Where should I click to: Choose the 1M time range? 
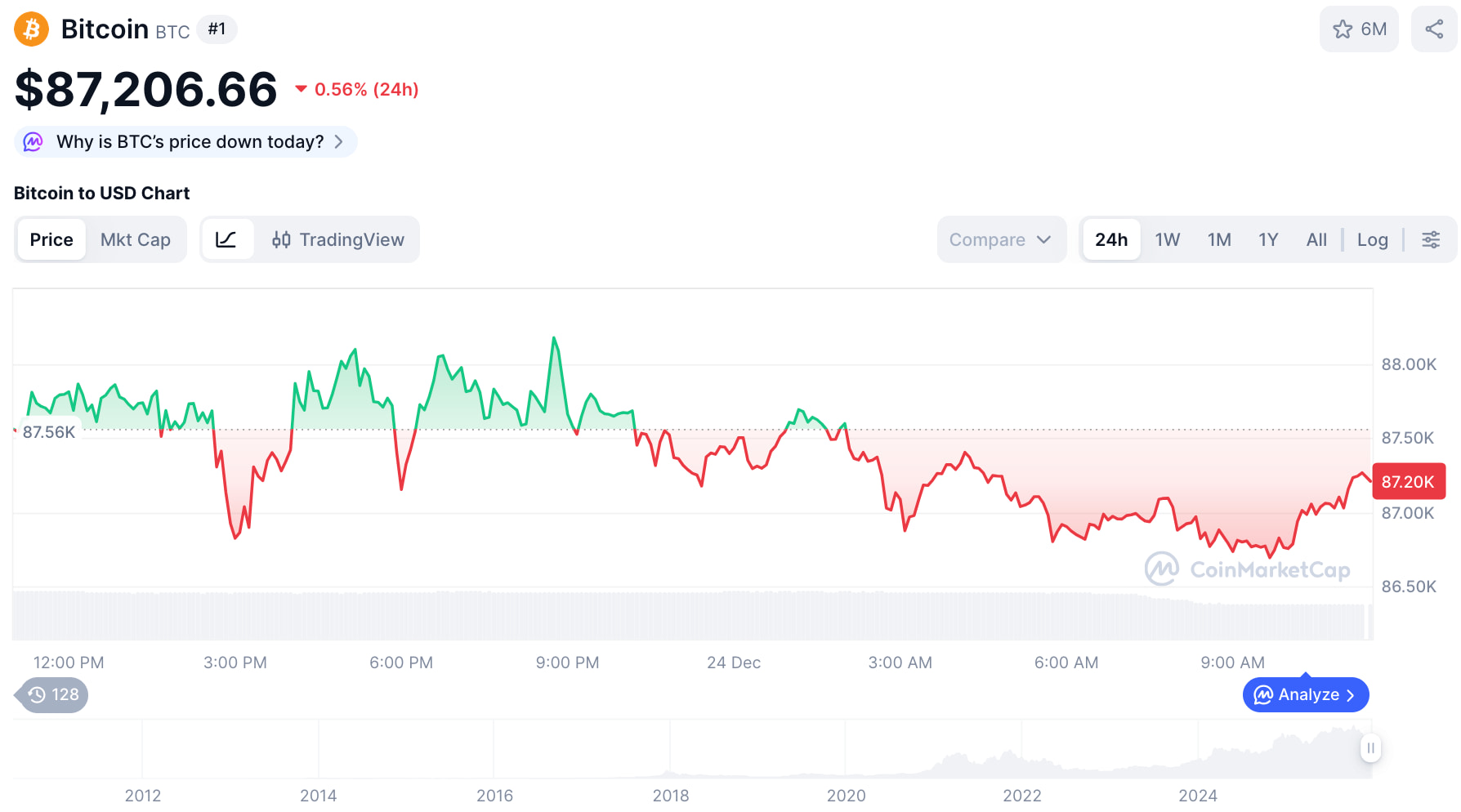tap(1219, 239)
